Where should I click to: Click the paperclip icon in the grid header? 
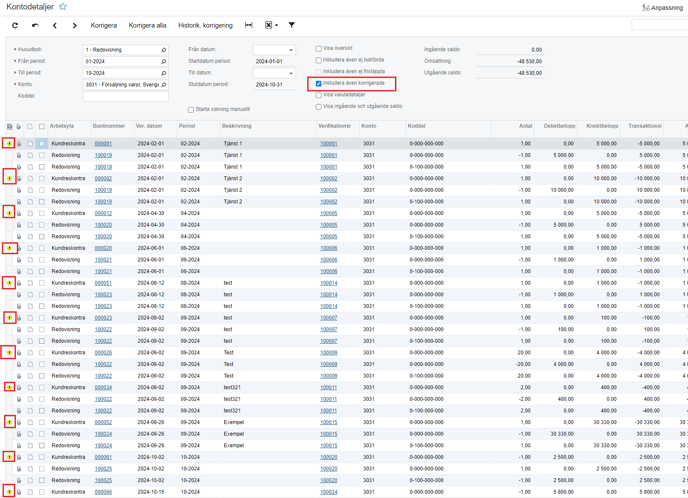(x=19, y=126)
